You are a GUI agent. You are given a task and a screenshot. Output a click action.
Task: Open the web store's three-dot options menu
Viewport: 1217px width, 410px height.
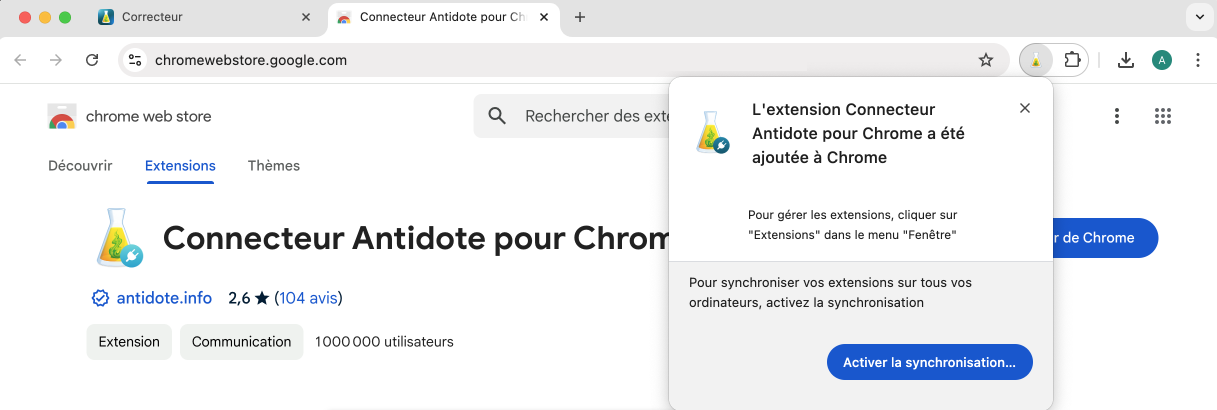coord(1117,116)
